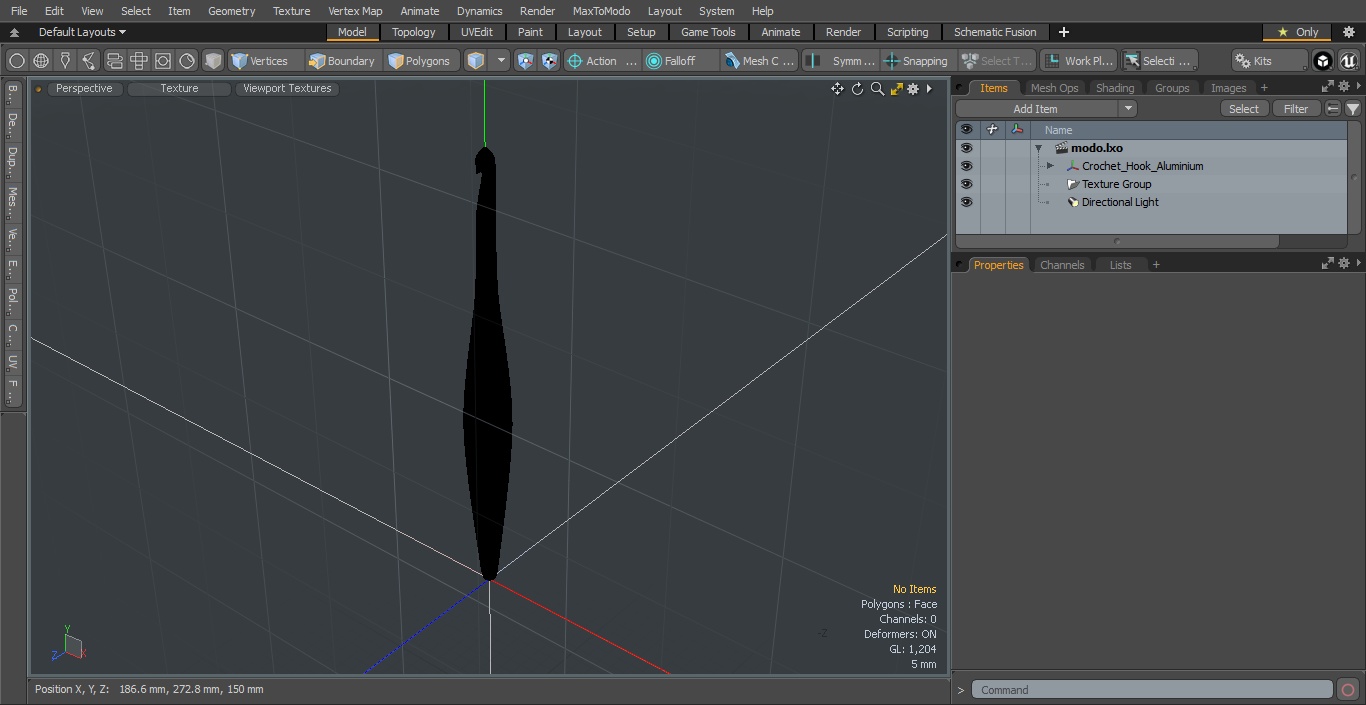Toggle Directional Light visibility eye
The image size is (1366, 705).
pos(966,202)
